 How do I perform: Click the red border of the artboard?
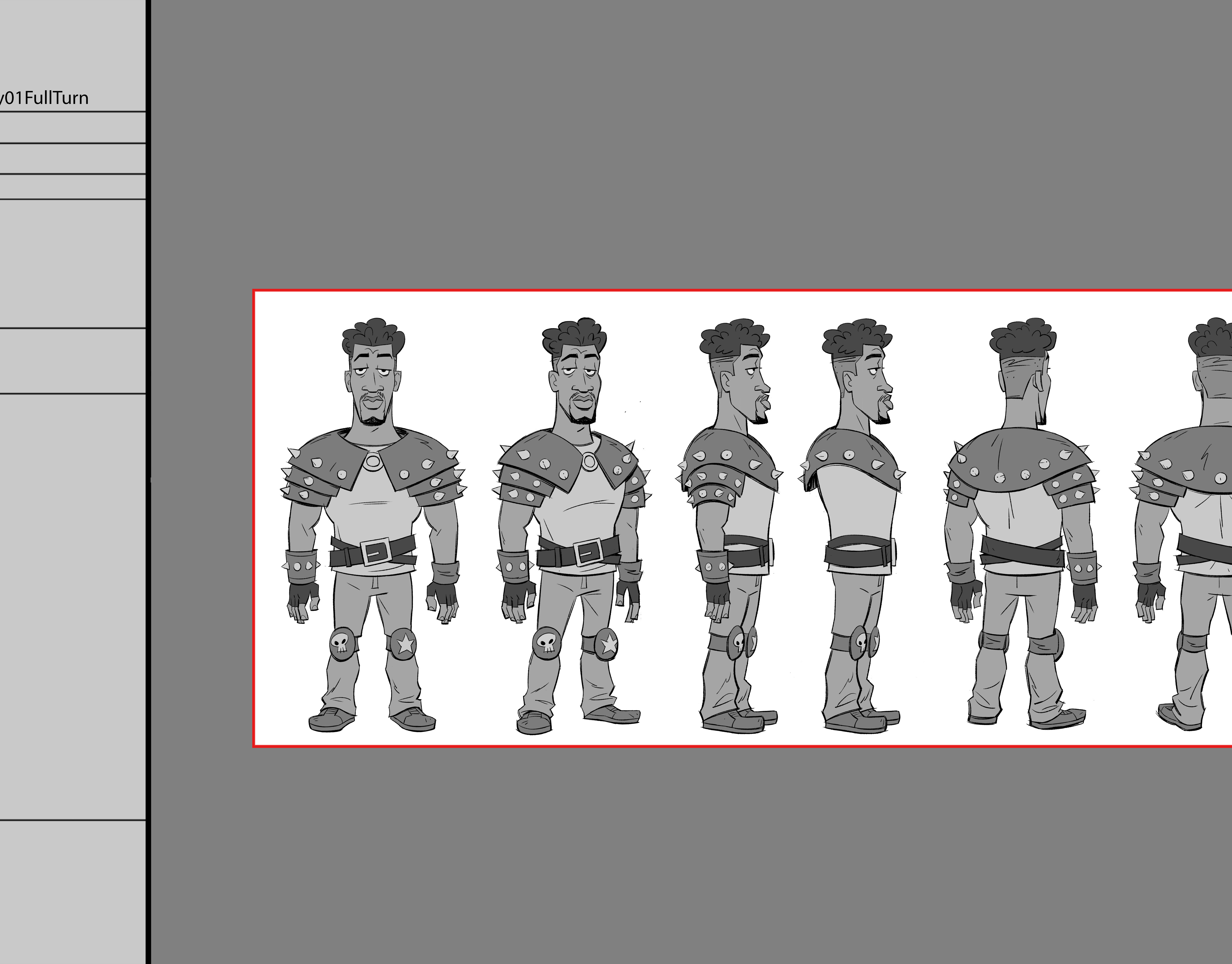pyautogui.click(x=733, y=291)
